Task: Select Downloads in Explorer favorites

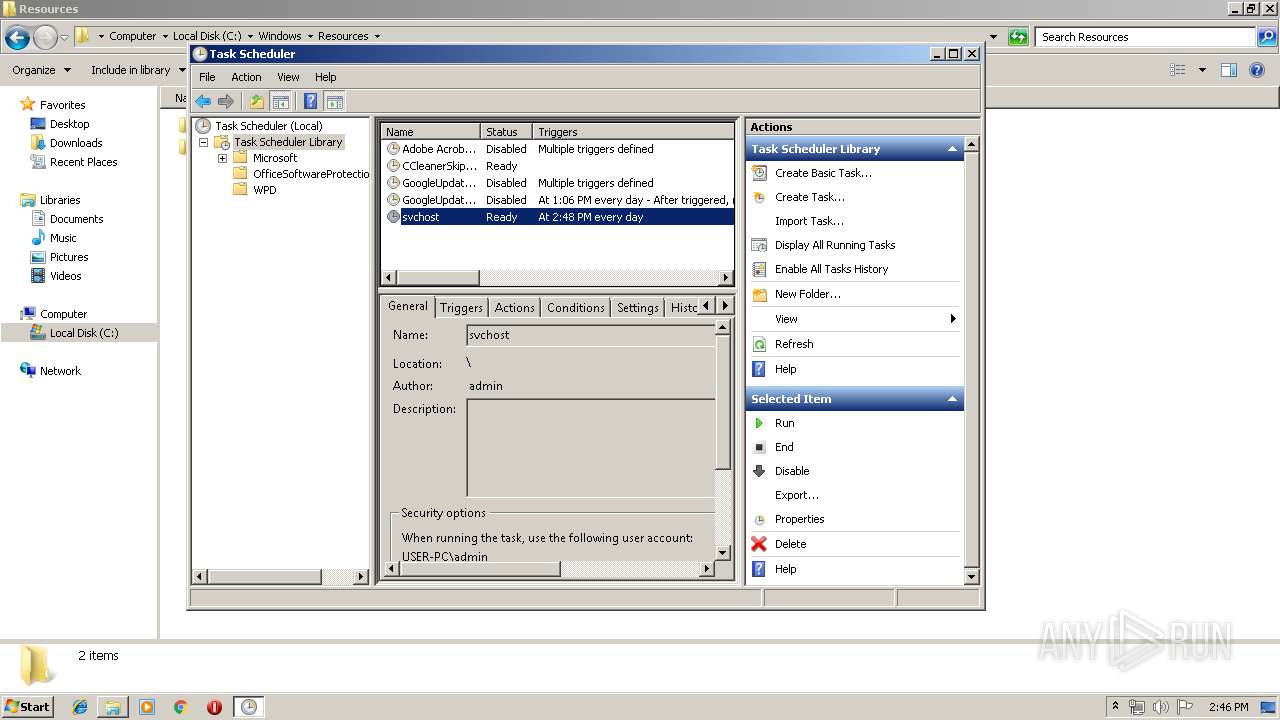Action: click(76, 143)
